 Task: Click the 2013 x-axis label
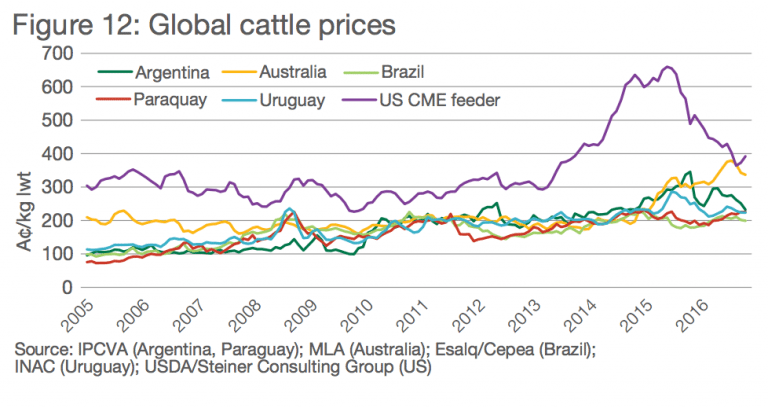524,314
